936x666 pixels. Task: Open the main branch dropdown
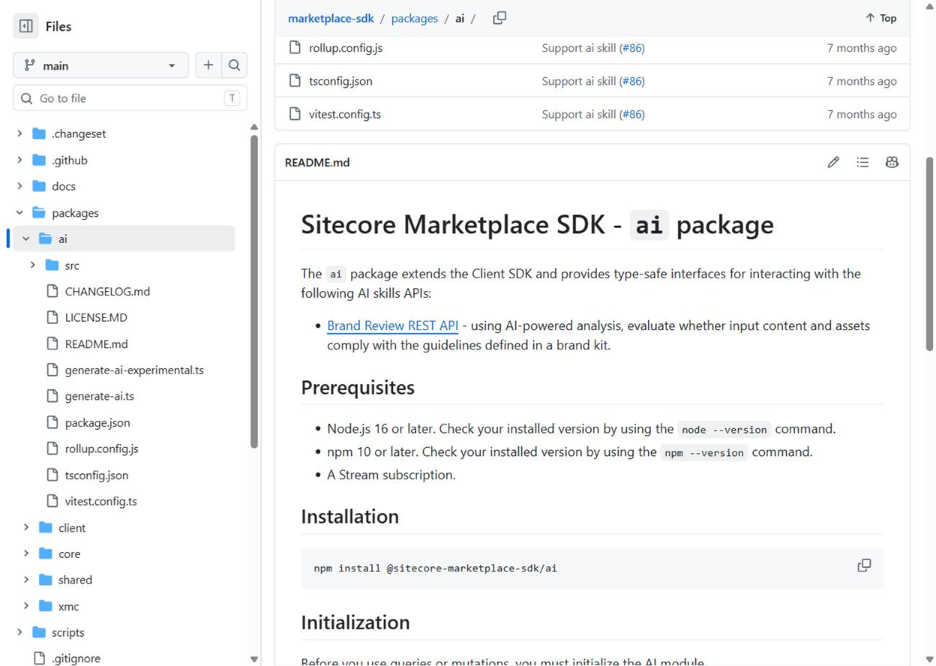click(x=100, y=65)
